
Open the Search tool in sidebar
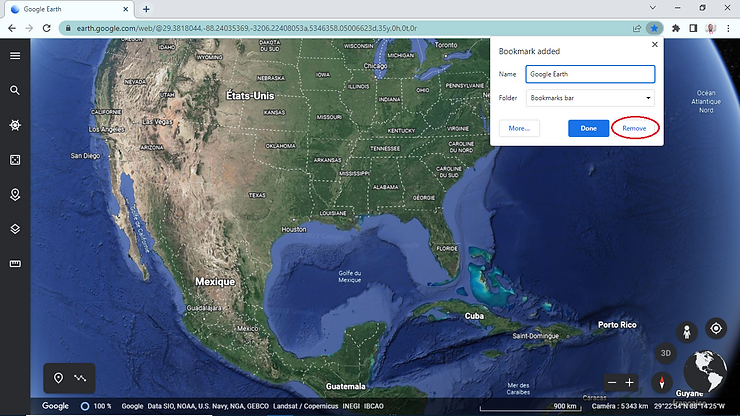click(x=15, y=90)
